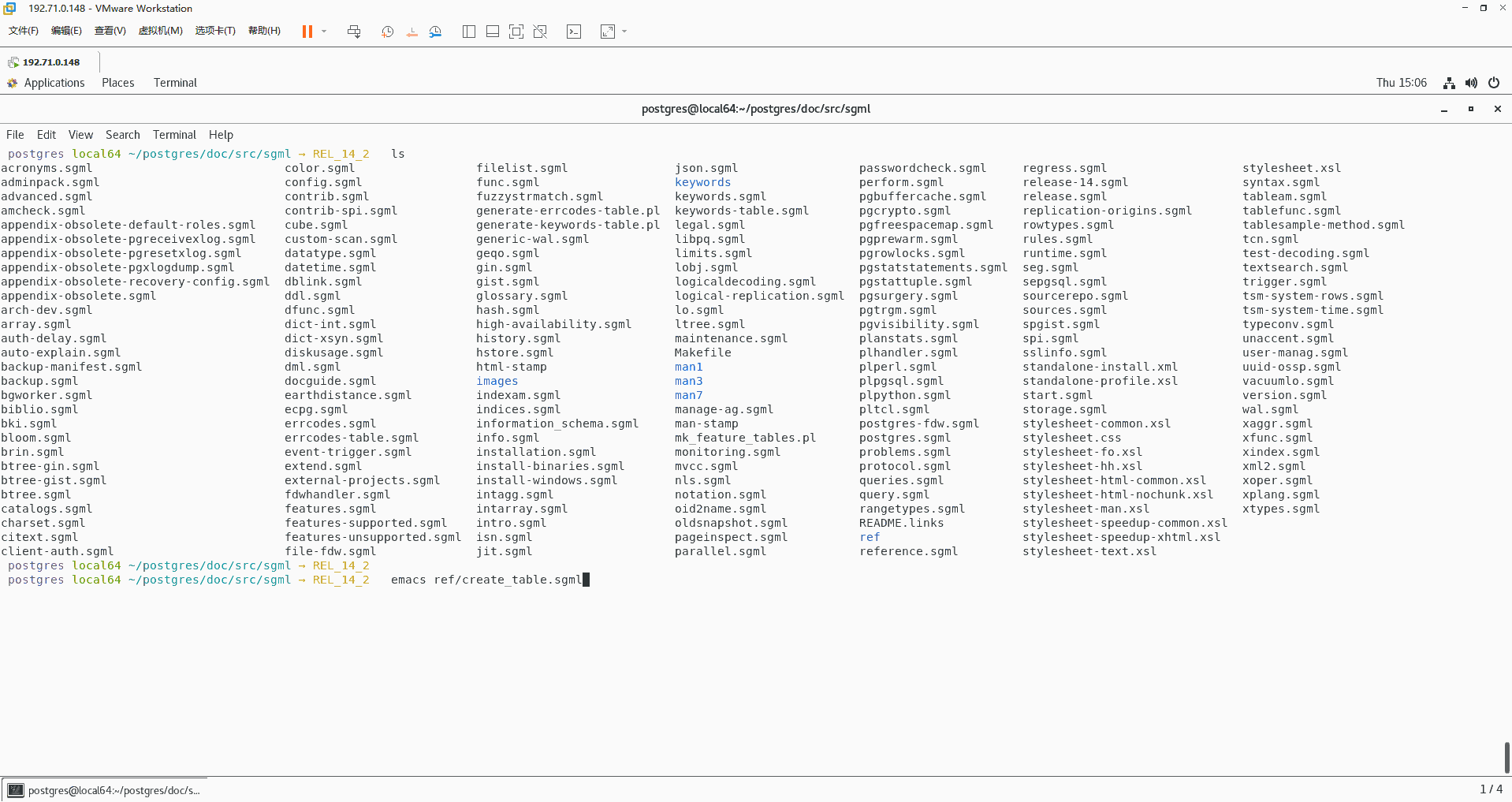This screenshot has height=802, width=1512.
Task: Click the man3 directory entry
Action: click(x=688, y=381)
